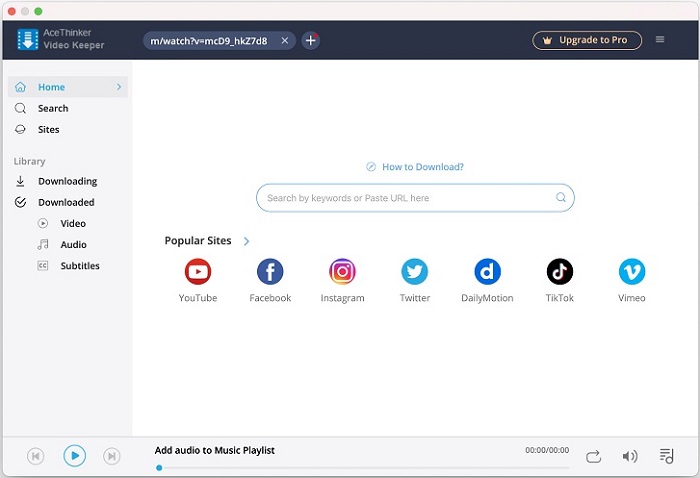700x478 pixels.
Task: Open the Twitter site icon
Action: (414, 272)
